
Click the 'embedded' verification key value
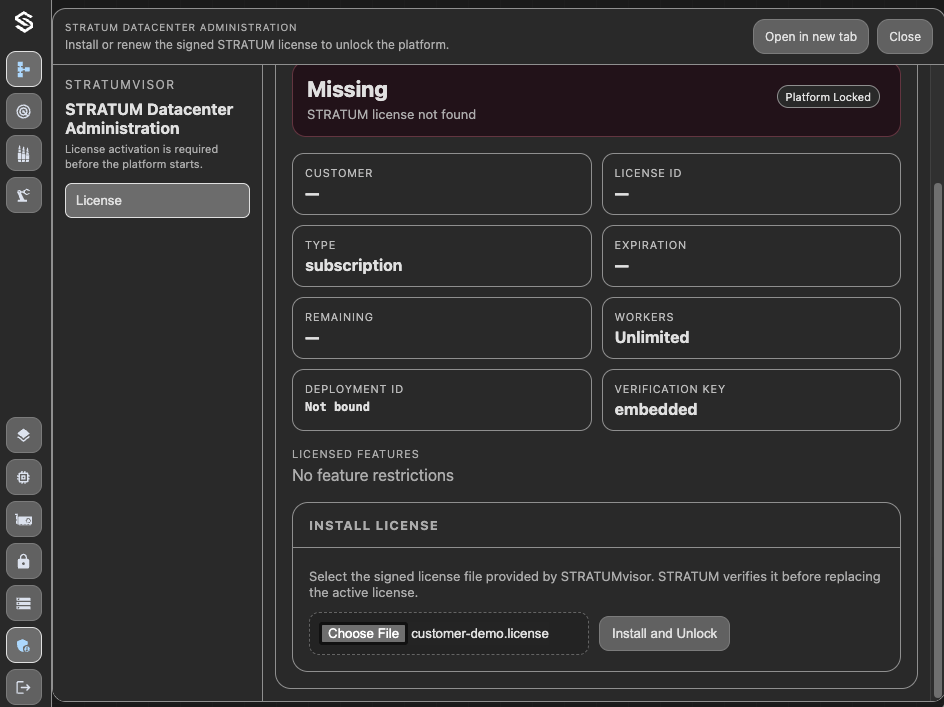tap(656, 410)
